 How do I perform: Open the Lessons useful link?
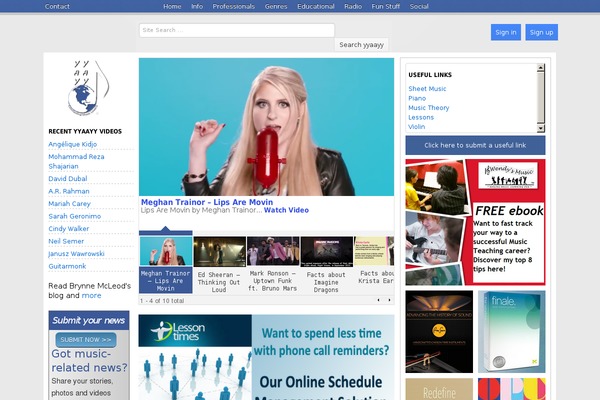coord(421,117)
